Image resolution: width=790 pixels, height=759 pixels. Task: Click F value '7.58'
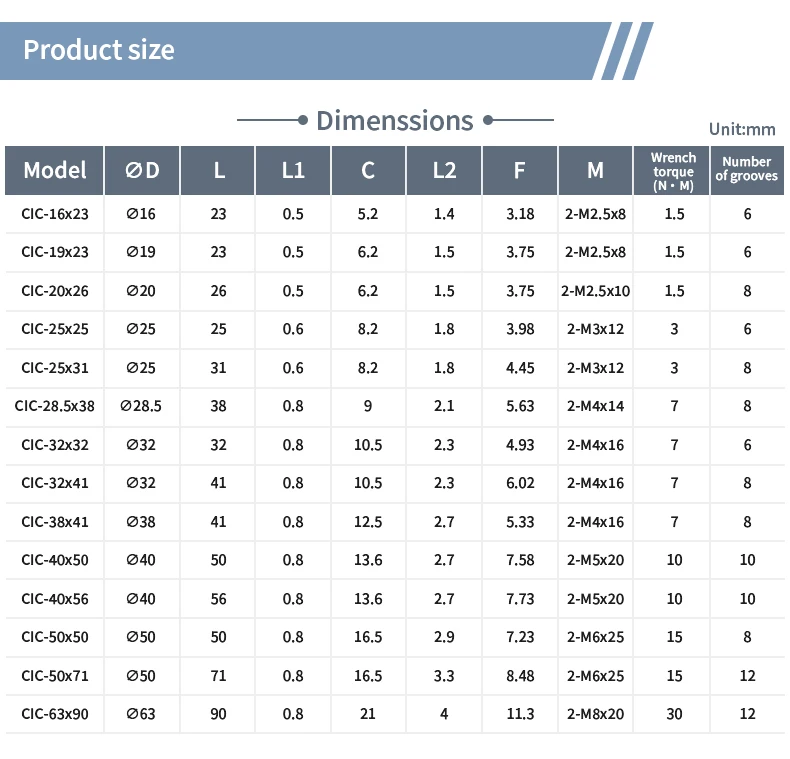(x=520, y=560)
